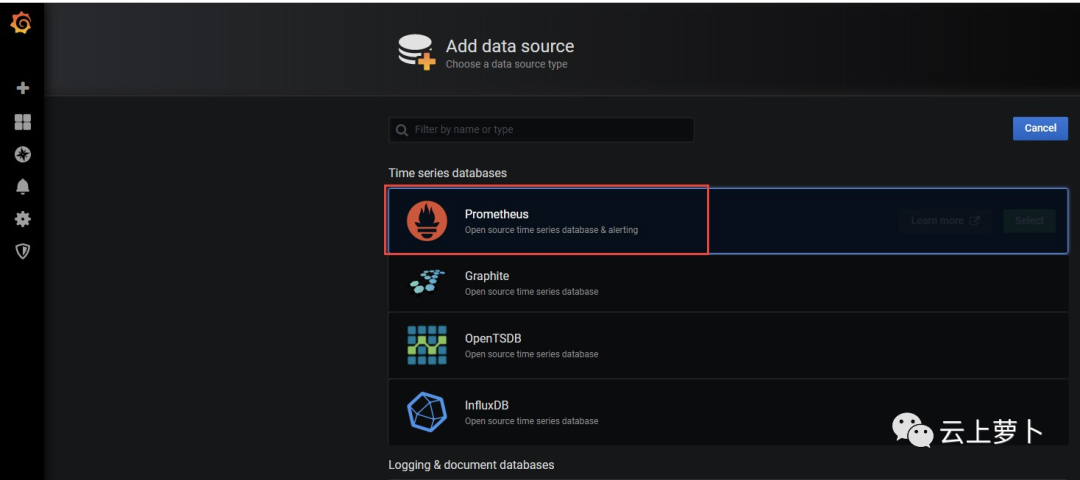Select the Prometheus data source title
The image size is (1080, 480).
click(x=497, y=214)
